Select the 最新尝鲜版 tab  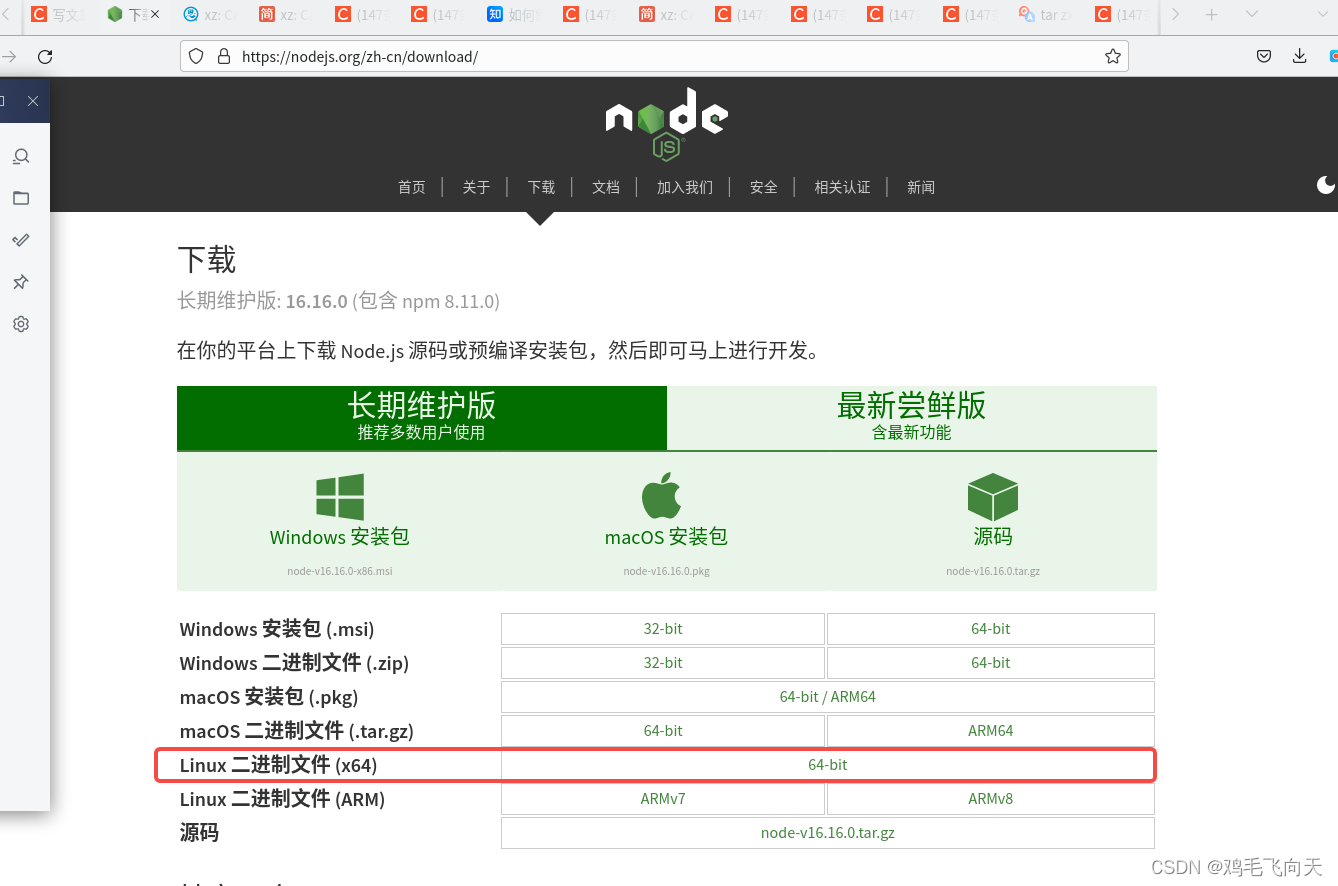tap(912, 418)
